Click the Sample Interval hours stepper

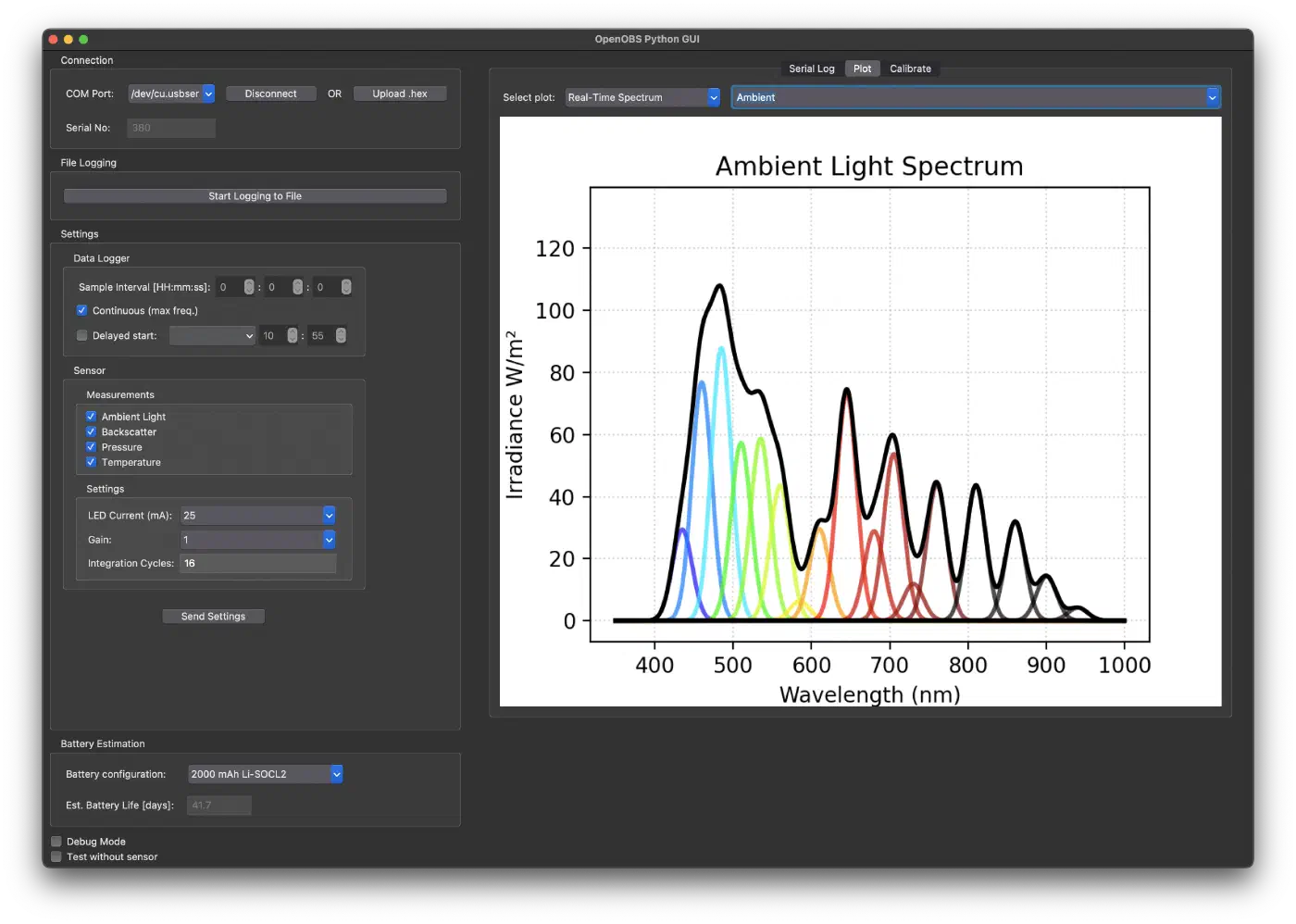click(x=249, y=287)
